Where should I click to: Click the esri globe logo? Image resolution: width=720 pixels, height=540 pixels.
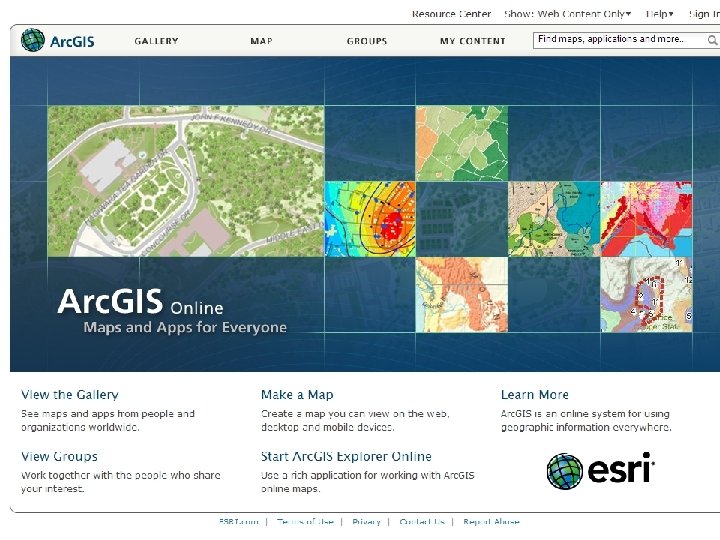(x=565, y=471)
